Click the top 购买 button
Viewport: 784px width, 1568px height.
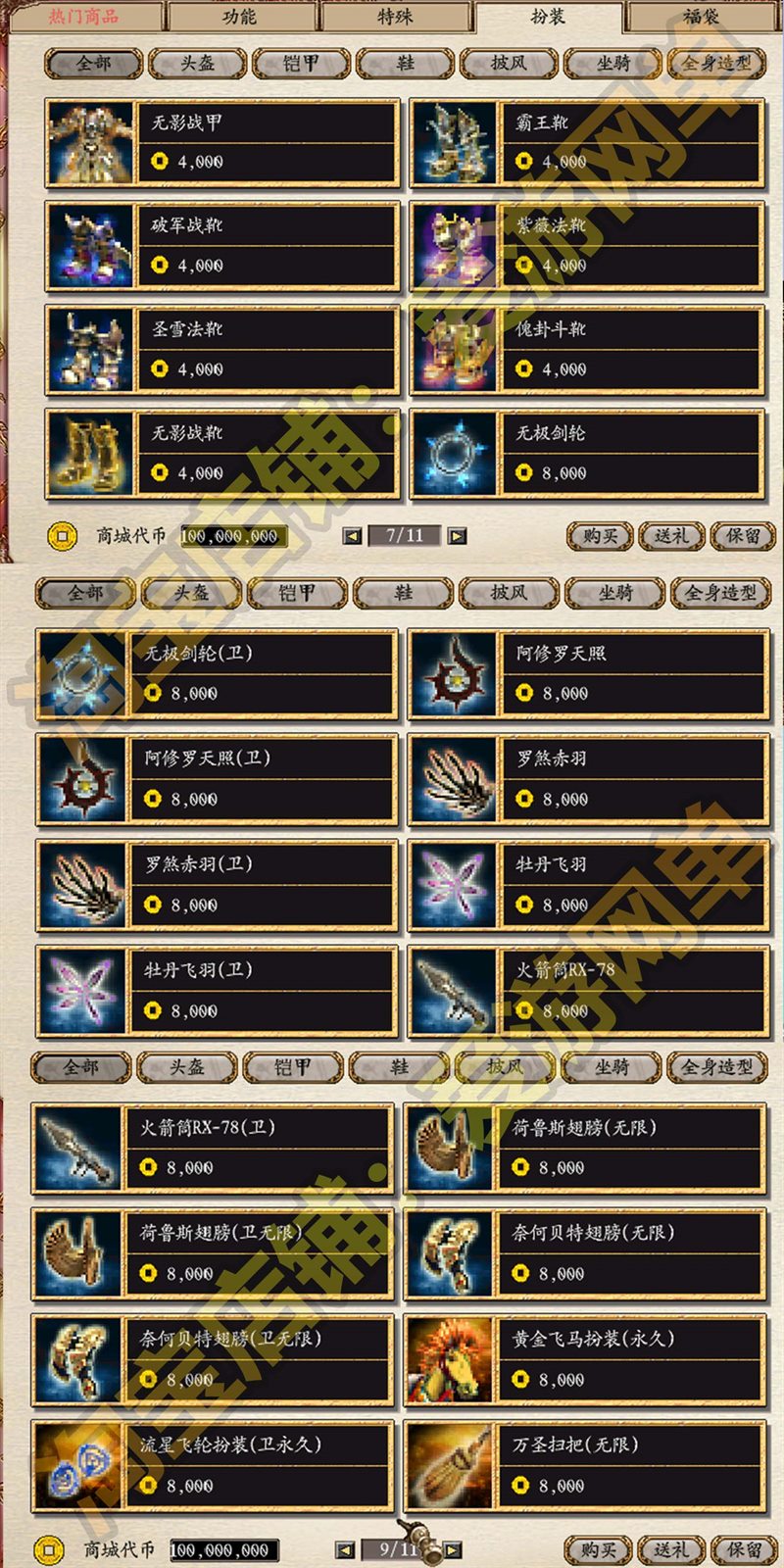[x=600, y=536]
